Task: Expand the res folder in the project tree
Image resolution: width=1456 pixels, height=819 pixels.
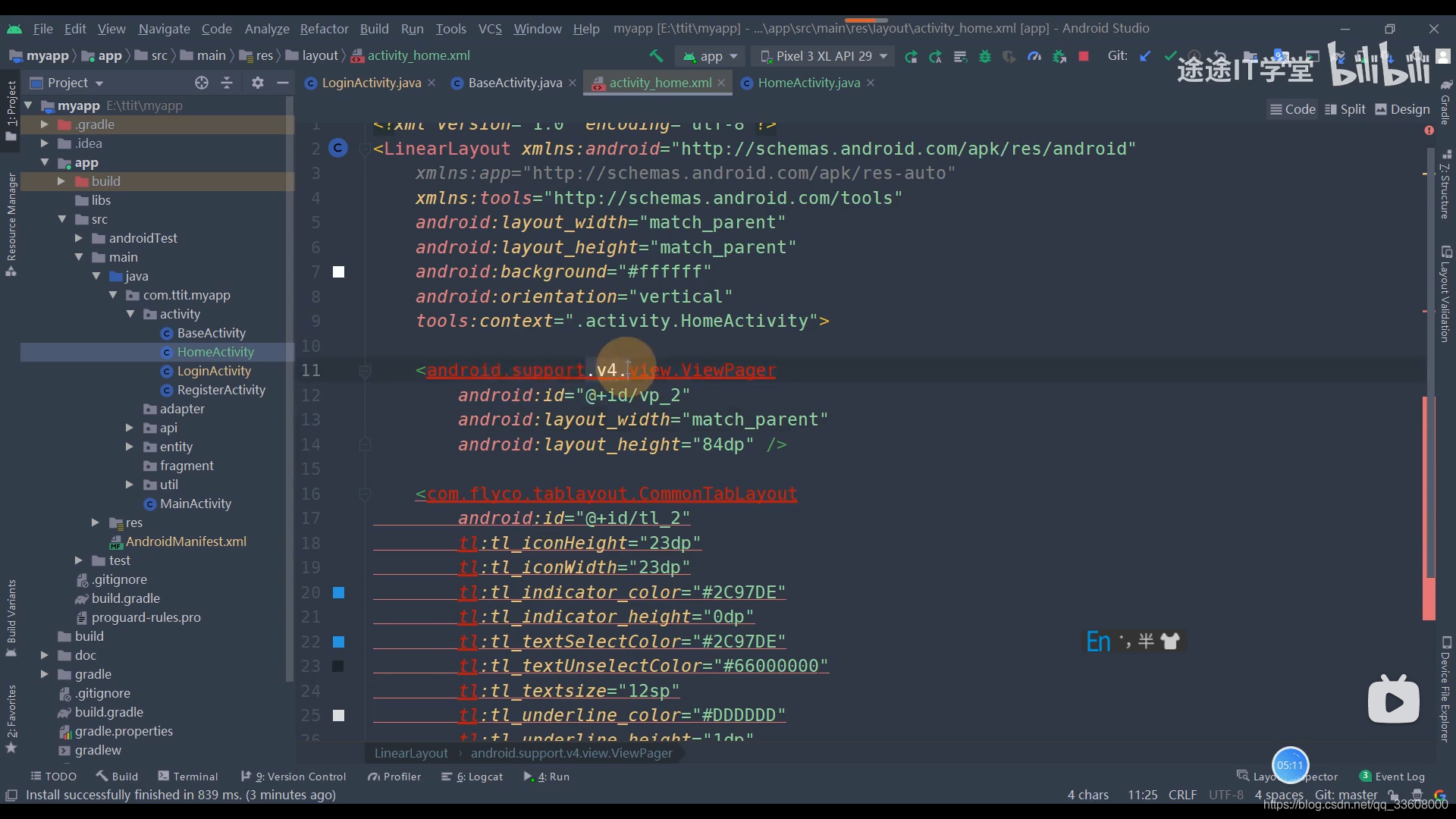Action: click(96, 522)
